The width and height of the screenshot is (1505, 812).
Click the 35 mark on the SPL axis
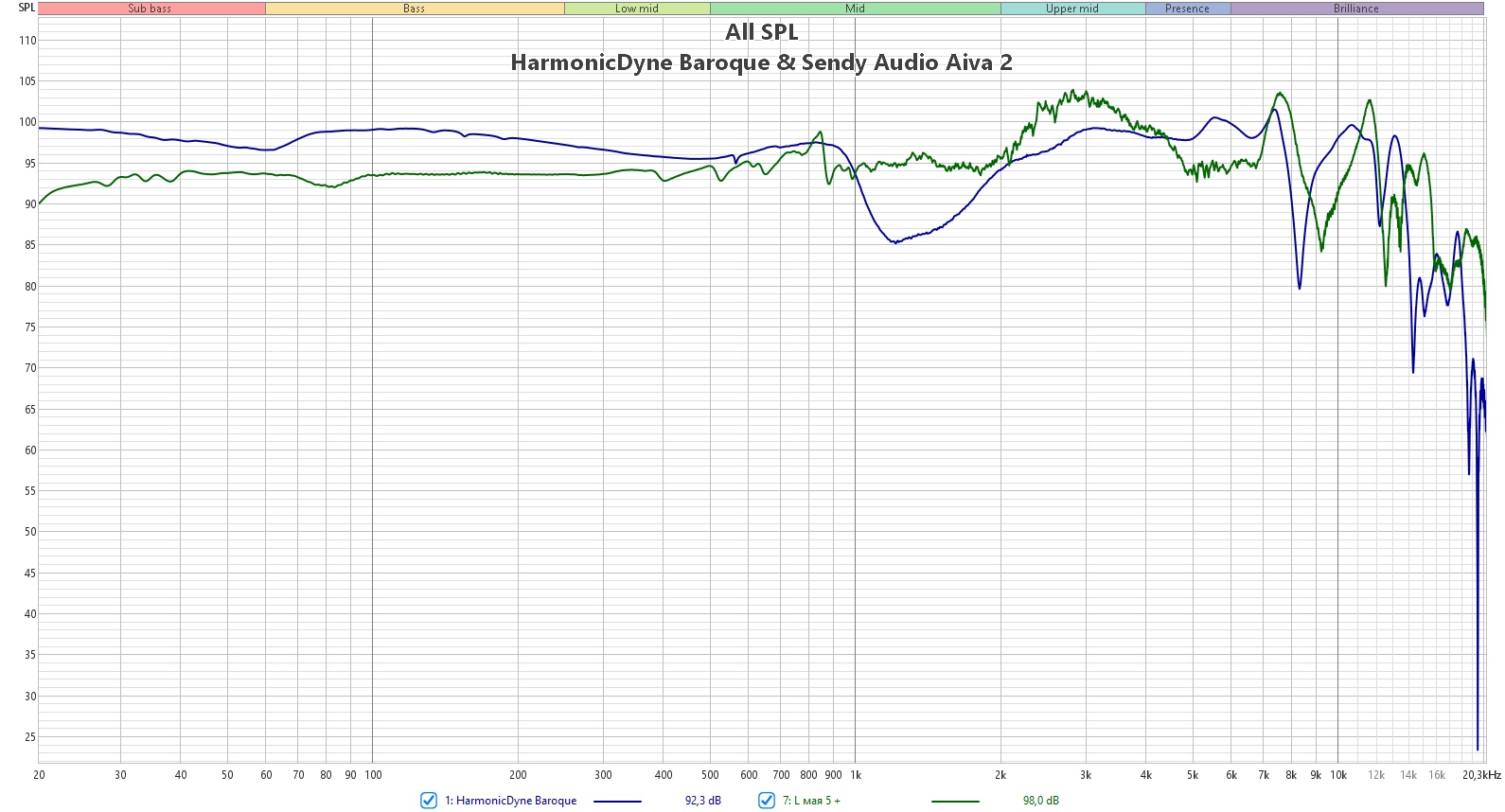[x=30, y=655]
